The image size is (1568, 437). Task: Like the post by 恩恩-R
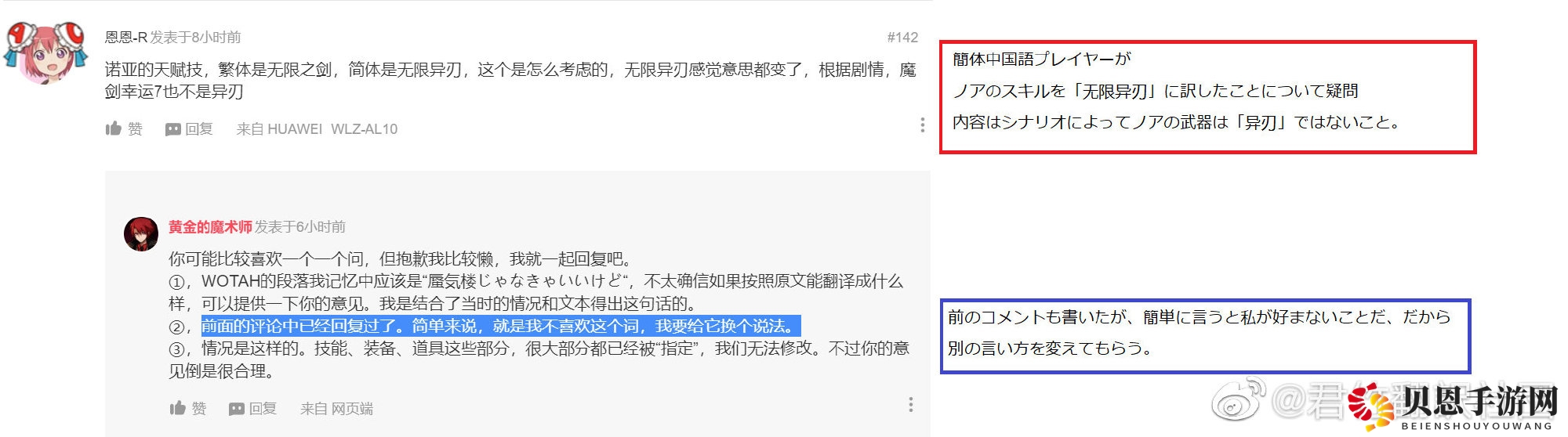coord(114,128)
